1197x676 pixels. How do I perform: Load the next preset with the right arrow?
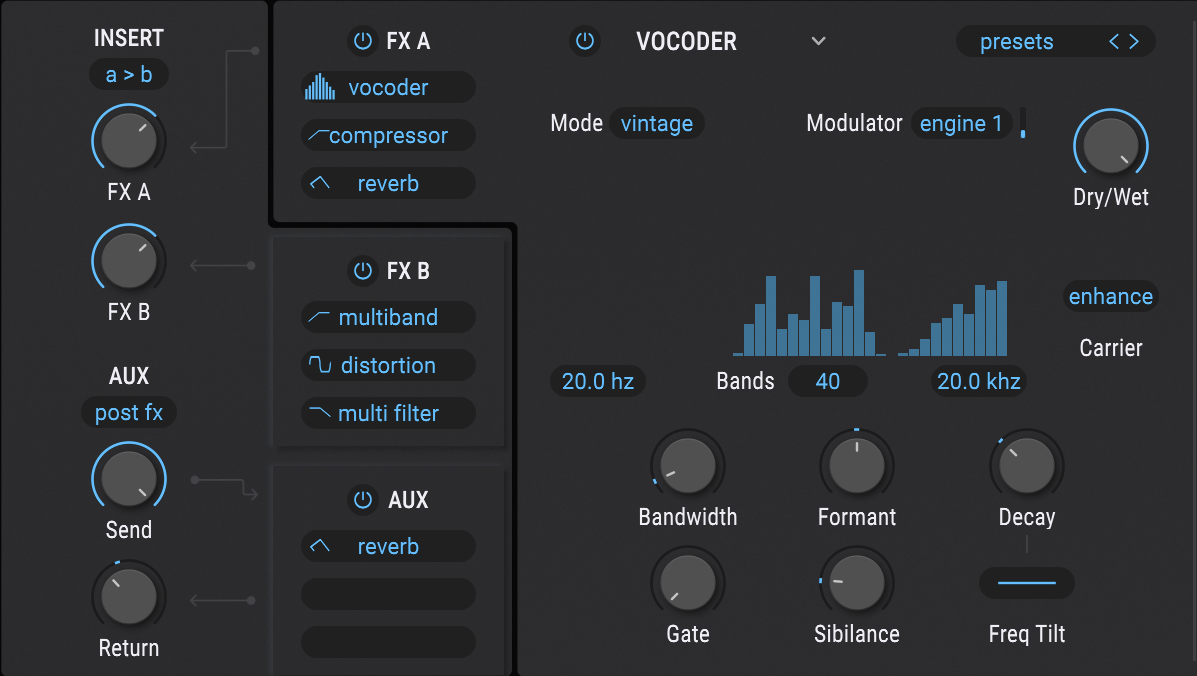pyautogui.click(x=1136, y=42)
